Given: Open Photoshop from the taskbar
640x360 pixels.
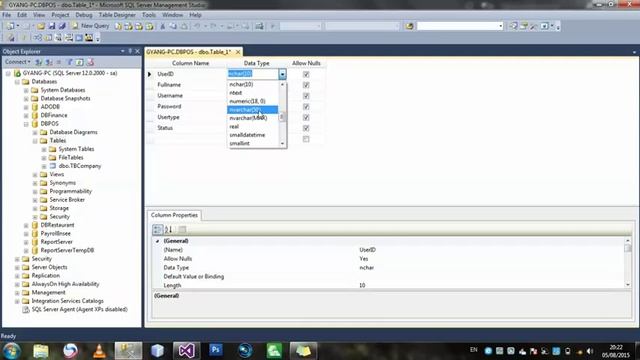Looking at the screenshot, I should (x=216, y=351).
